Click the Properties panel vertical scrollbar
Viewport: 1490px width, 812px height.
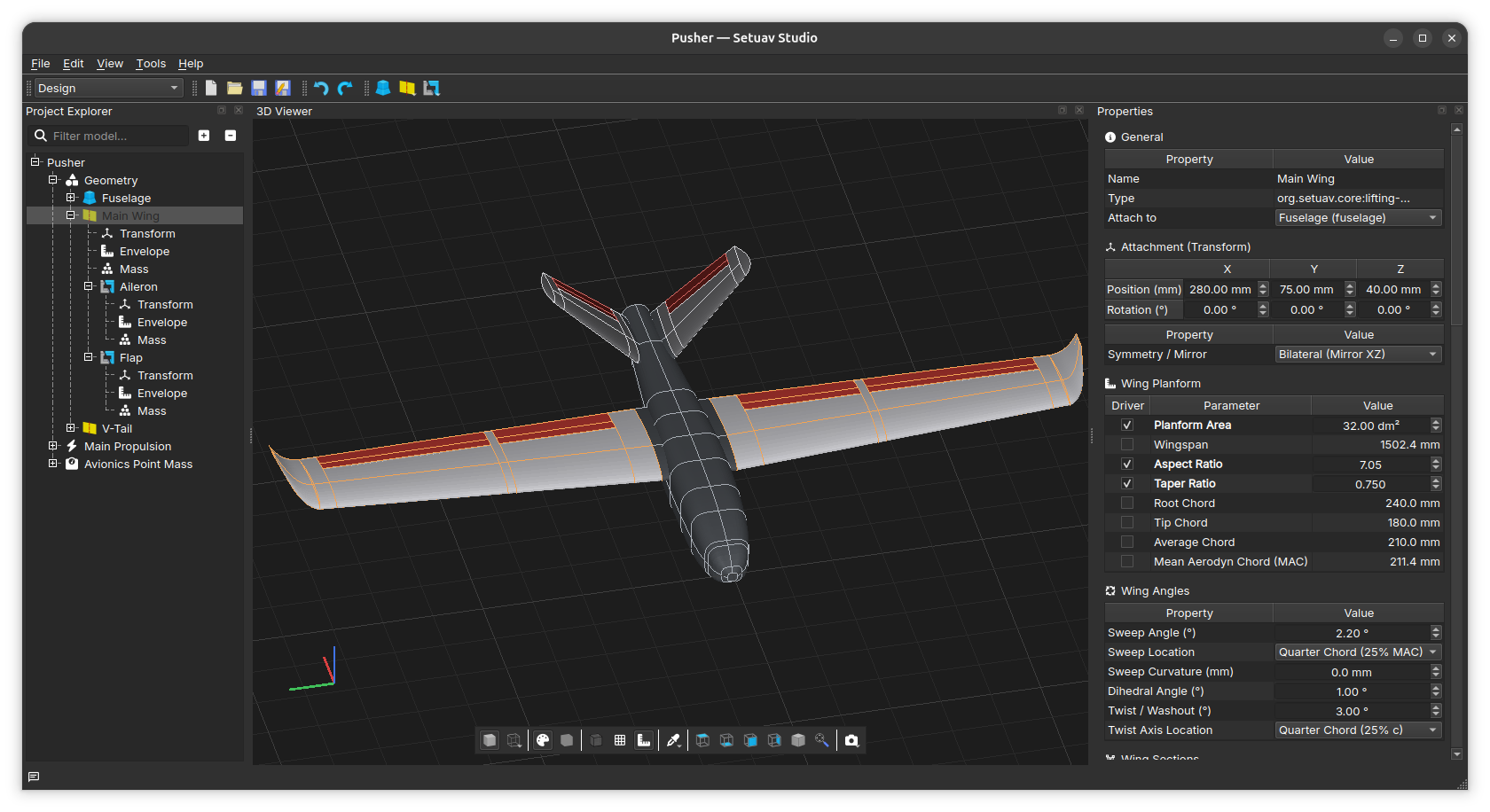(x=1456, y=441)
